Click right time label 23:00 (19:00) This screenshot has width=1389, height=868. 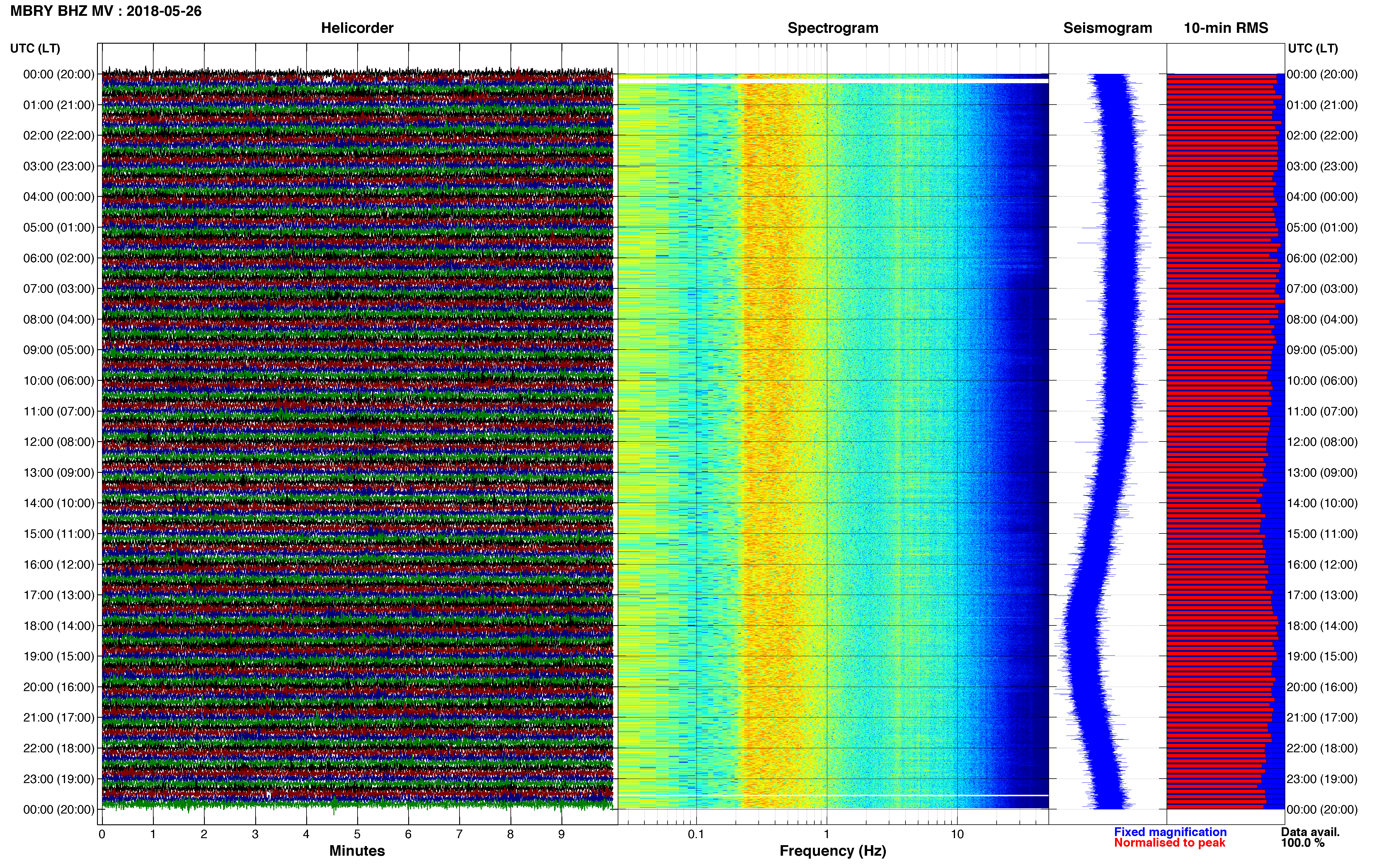(x=1322, y=779)
